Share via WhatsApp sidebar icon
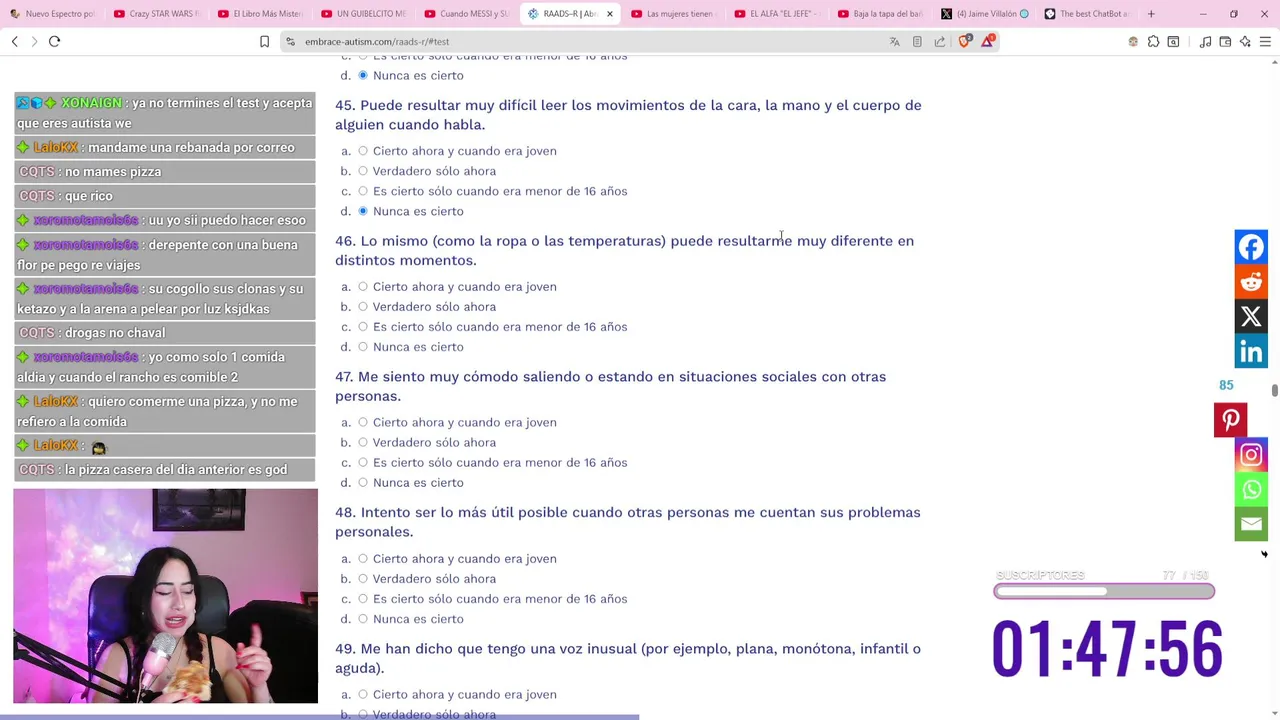 point(1251,489)
